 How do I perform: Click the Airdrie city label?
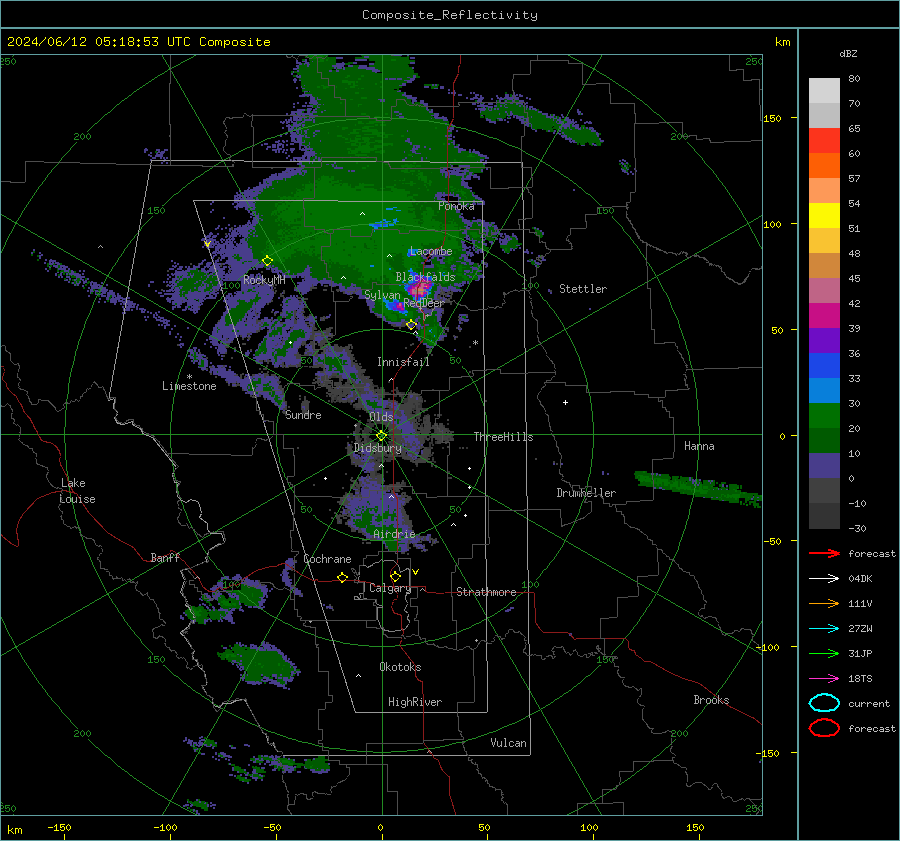tap(394, 534)
